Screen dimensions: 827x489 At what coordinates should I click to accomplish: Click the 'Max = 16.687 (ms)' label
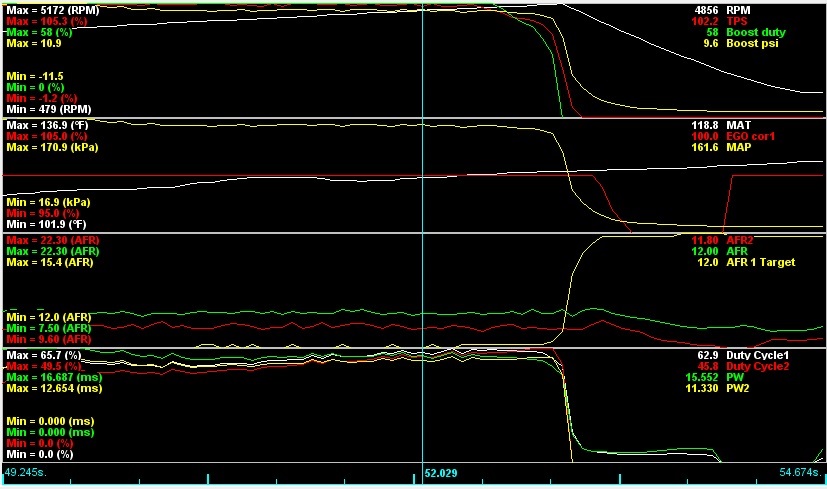pos(54,377)
